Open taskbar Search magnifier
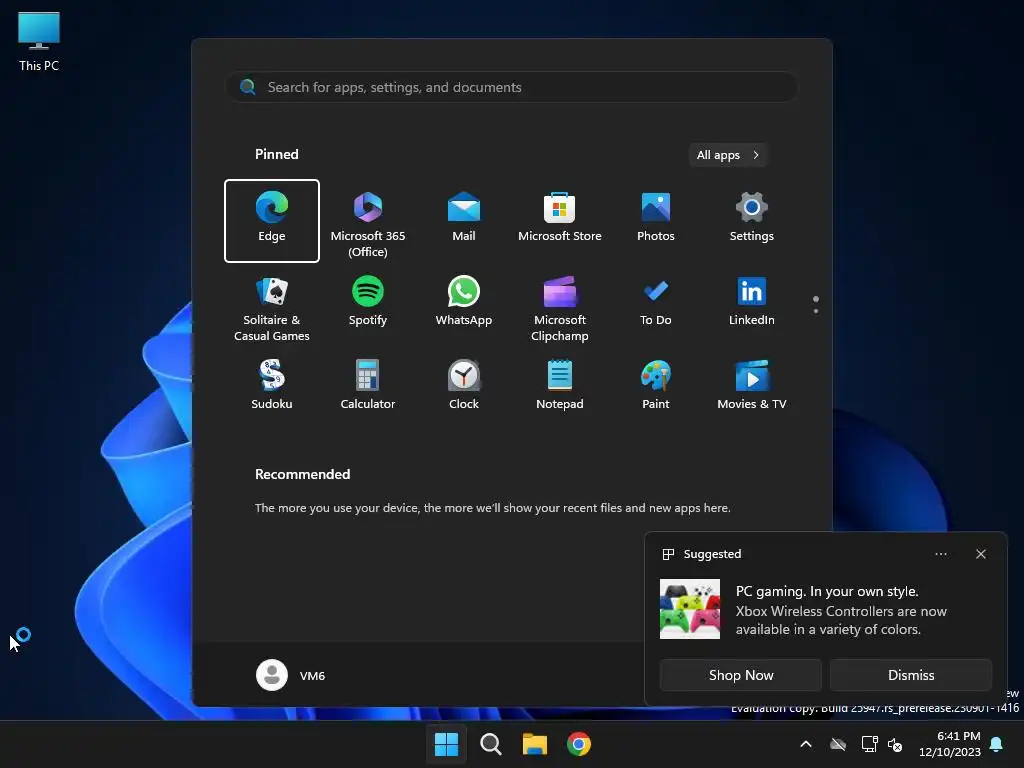The image size is (1024, 768). (490, 744)
